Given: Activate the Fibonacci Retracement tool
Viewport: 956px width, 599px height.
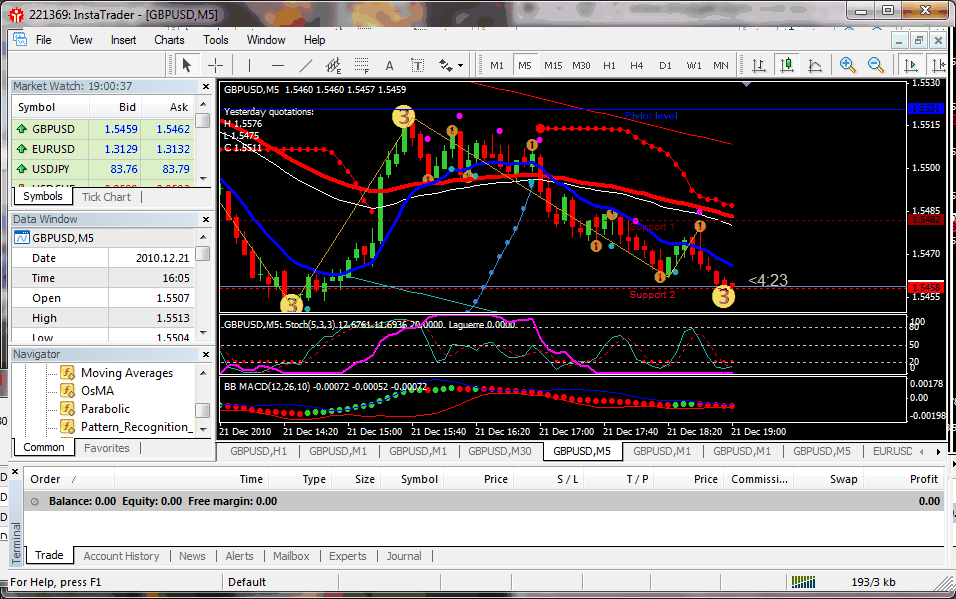Looking at the screenshot, I should (359, 64).
